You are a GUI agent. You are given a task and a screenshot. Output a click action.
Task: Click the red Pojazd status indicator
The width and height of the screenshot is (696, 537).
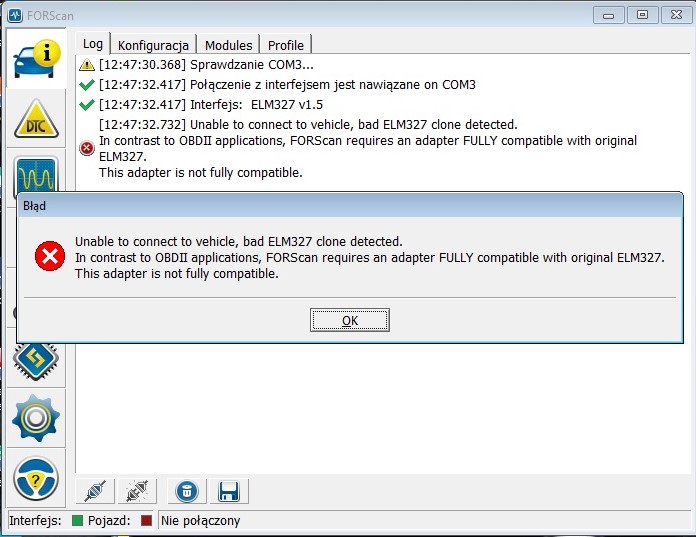147,521
